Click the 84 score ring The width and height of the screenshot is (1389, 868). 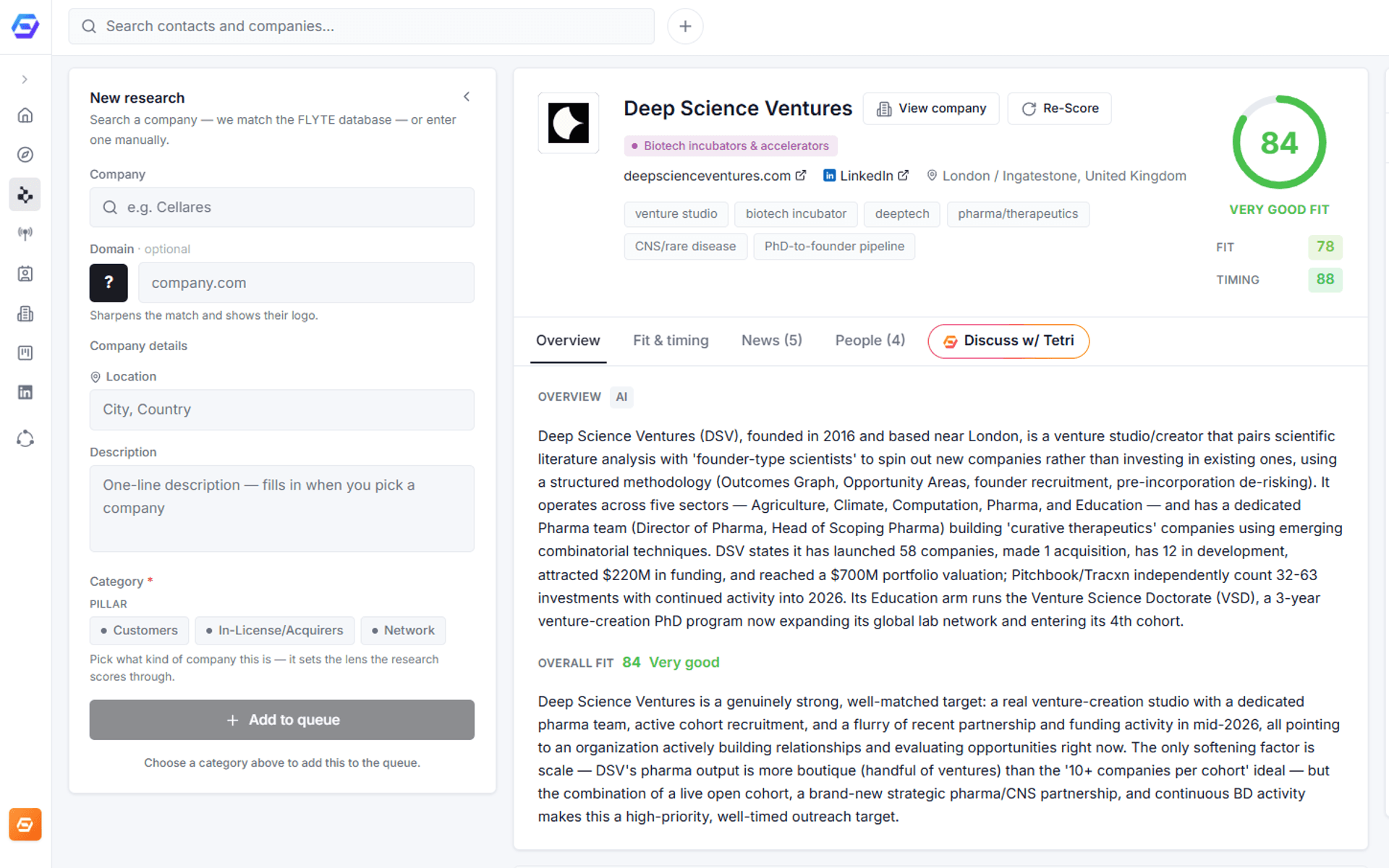pyautogui.click(x=1279, y=142)
